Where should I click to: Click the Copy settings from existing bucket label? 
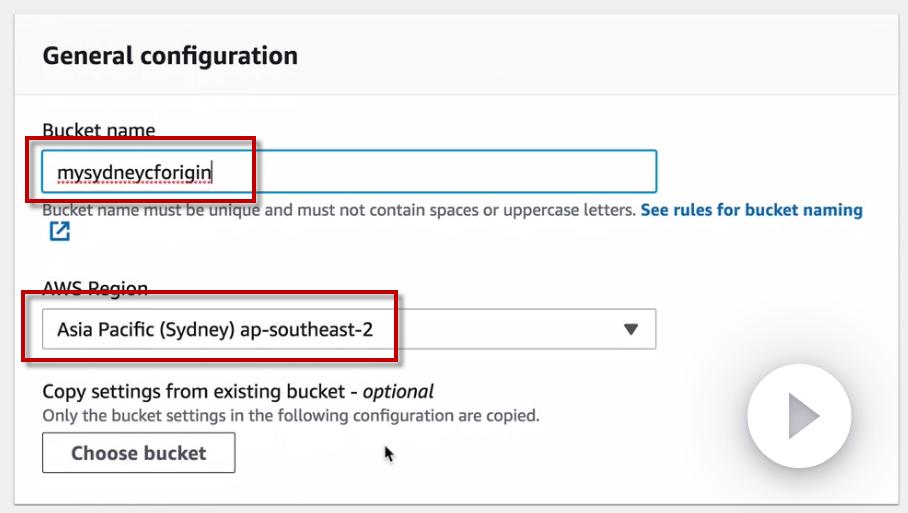pyautogui.click(x=200, y=391)
